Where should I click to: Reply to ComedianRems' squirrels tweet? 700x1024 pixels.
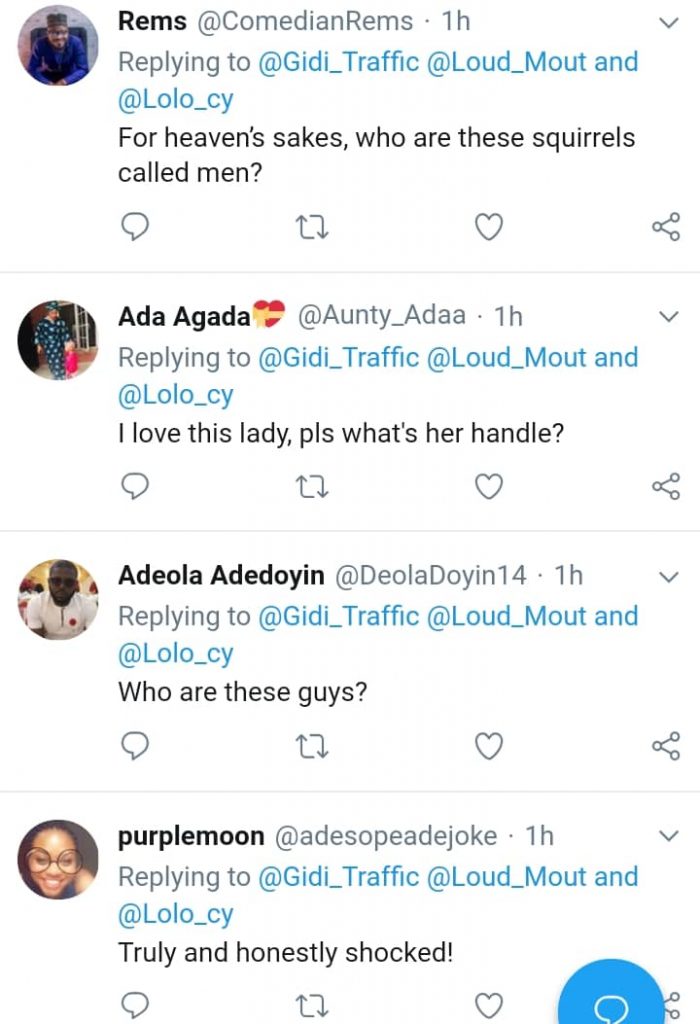coord(135,228)
